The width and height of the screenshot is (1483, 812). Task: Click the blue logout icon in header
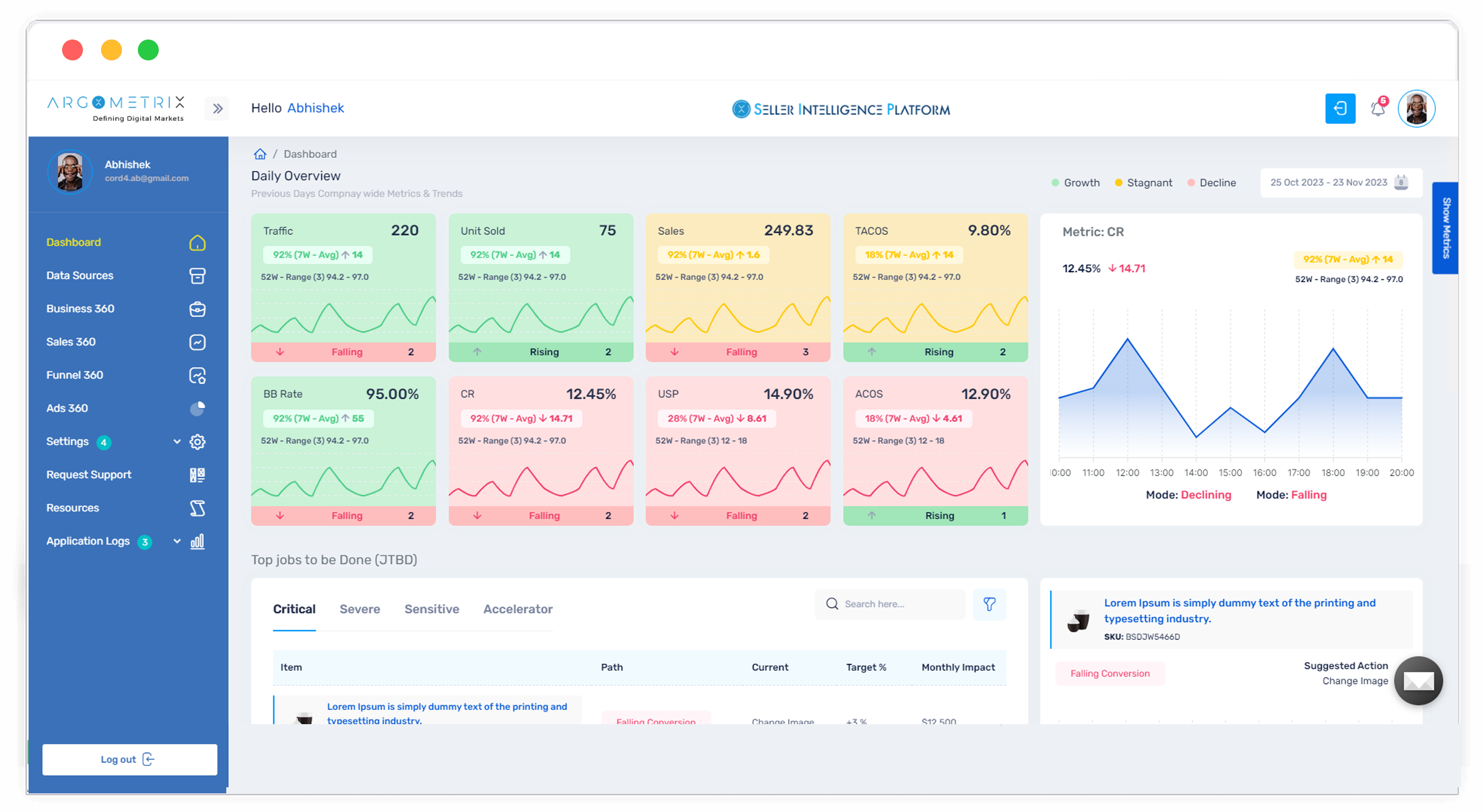click(x=1340, y=109)
